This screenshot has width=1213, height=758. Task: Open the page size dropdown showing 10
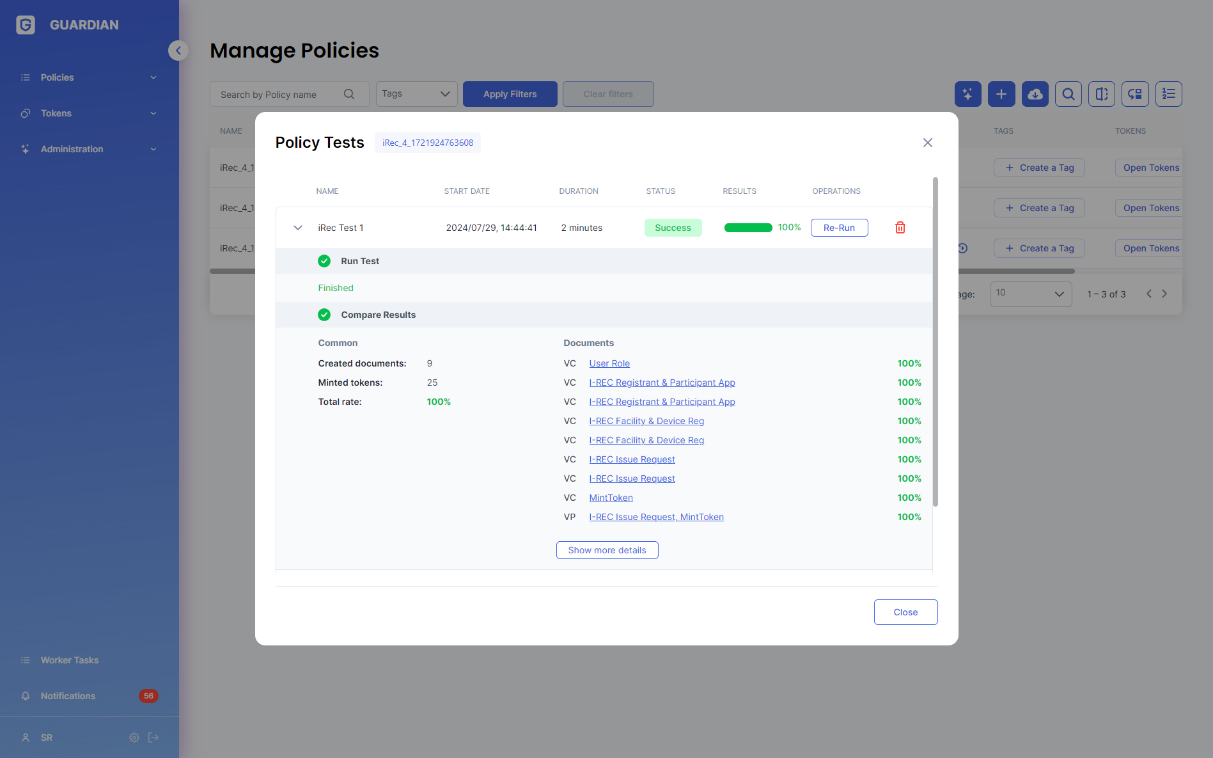1030,294
